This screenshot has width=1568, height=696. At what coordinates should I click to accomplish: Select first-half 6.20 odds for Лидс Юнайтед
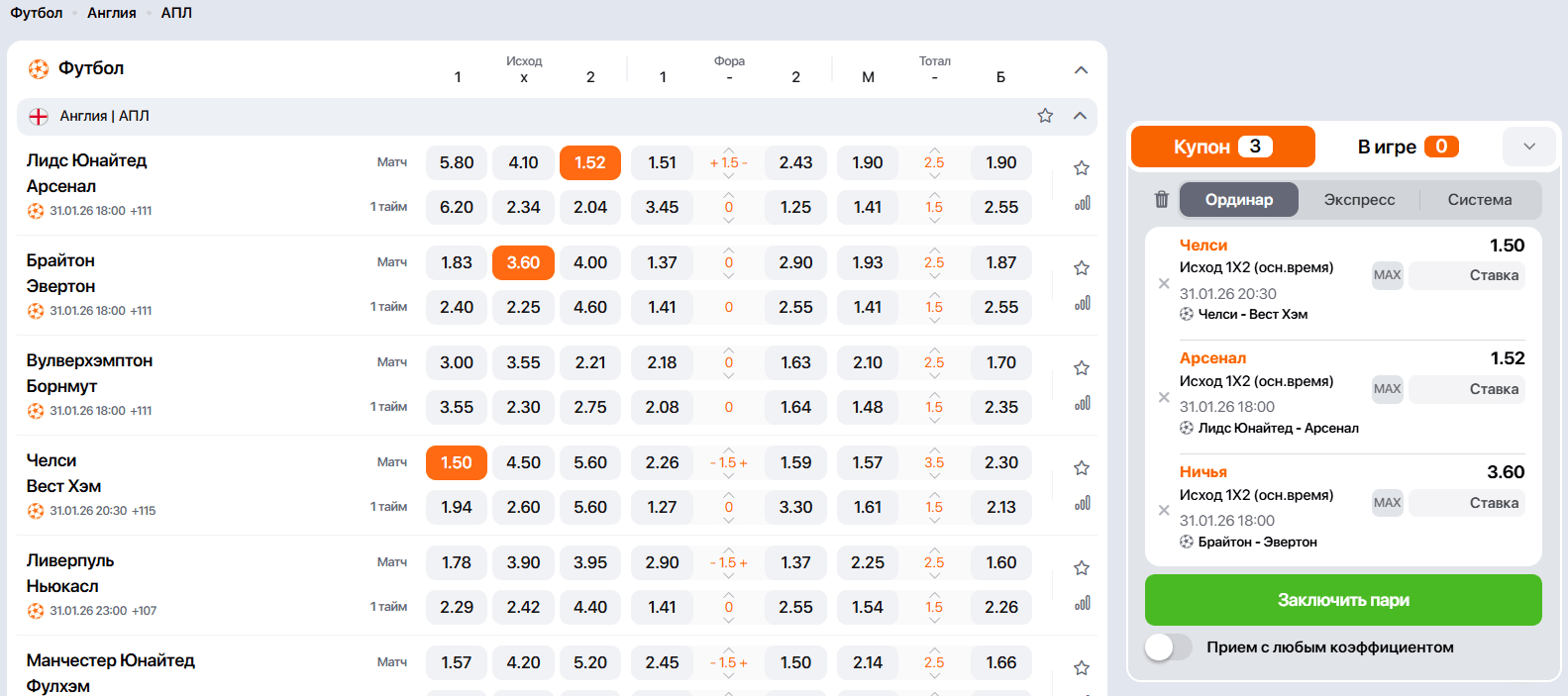[457, 207]
